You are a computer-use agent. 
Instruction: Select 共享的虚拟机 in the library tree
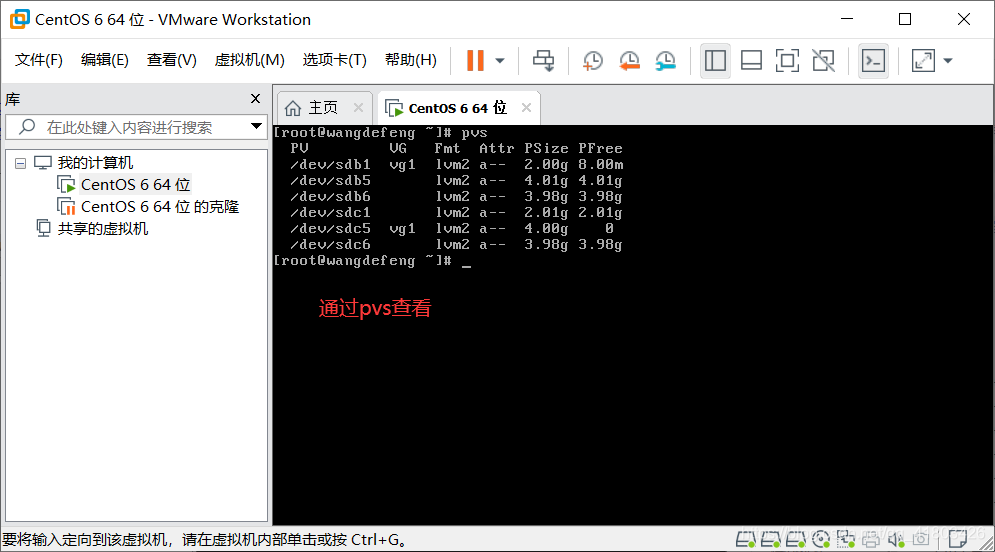point(103,228)
